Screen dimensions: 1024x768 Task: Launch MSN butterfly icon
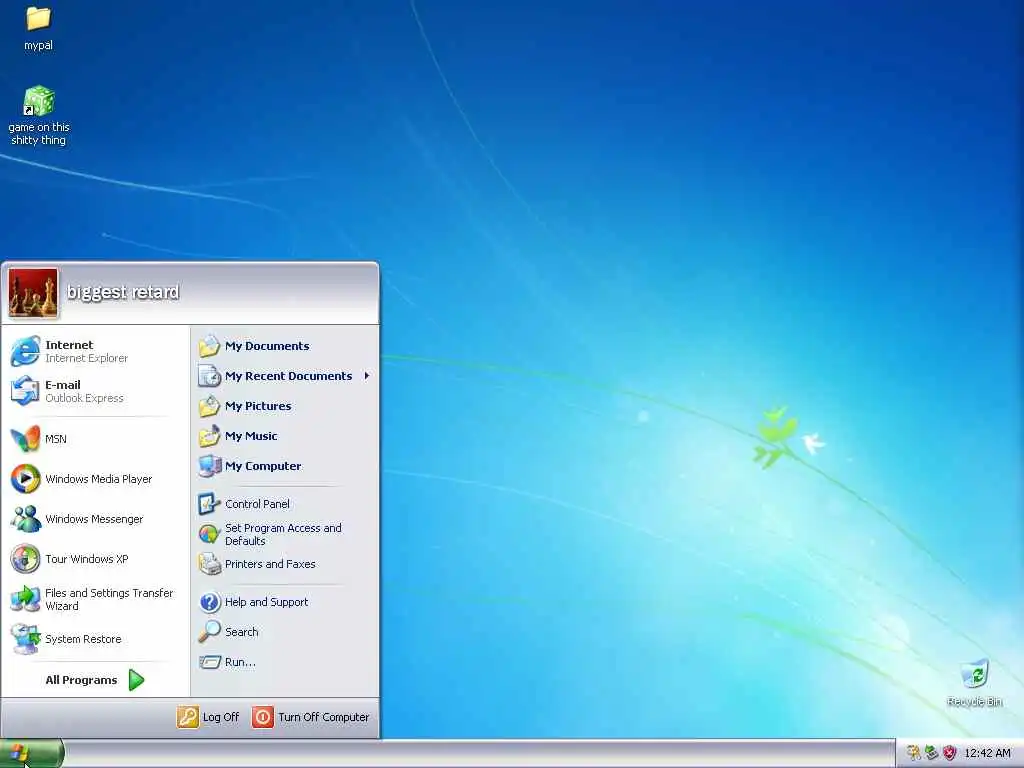click(x=25, y=439)
